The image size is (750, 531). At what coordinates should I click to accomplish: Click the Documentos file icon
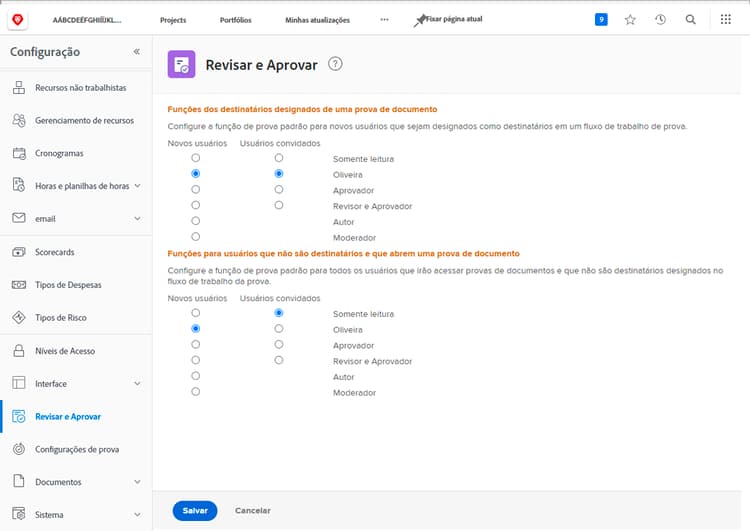coord(19,481)
